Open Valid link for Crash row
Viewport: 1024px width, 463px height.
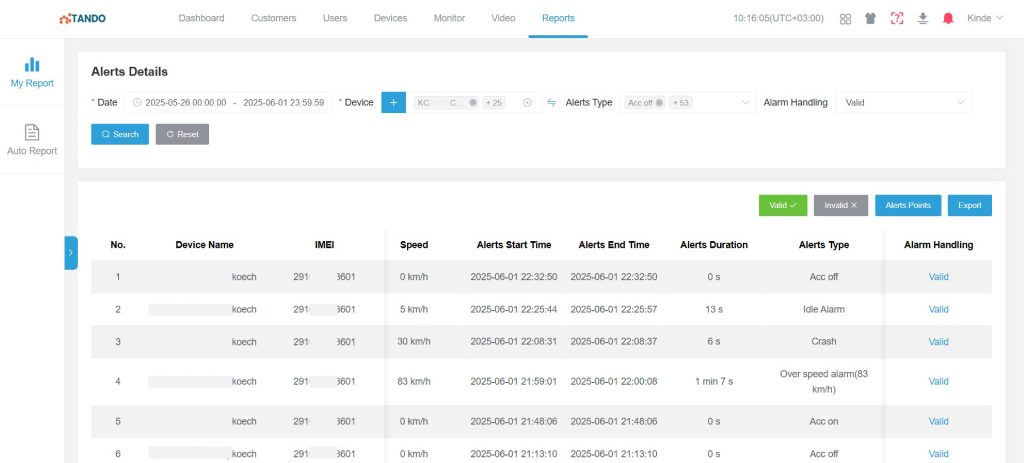(938, 342)
